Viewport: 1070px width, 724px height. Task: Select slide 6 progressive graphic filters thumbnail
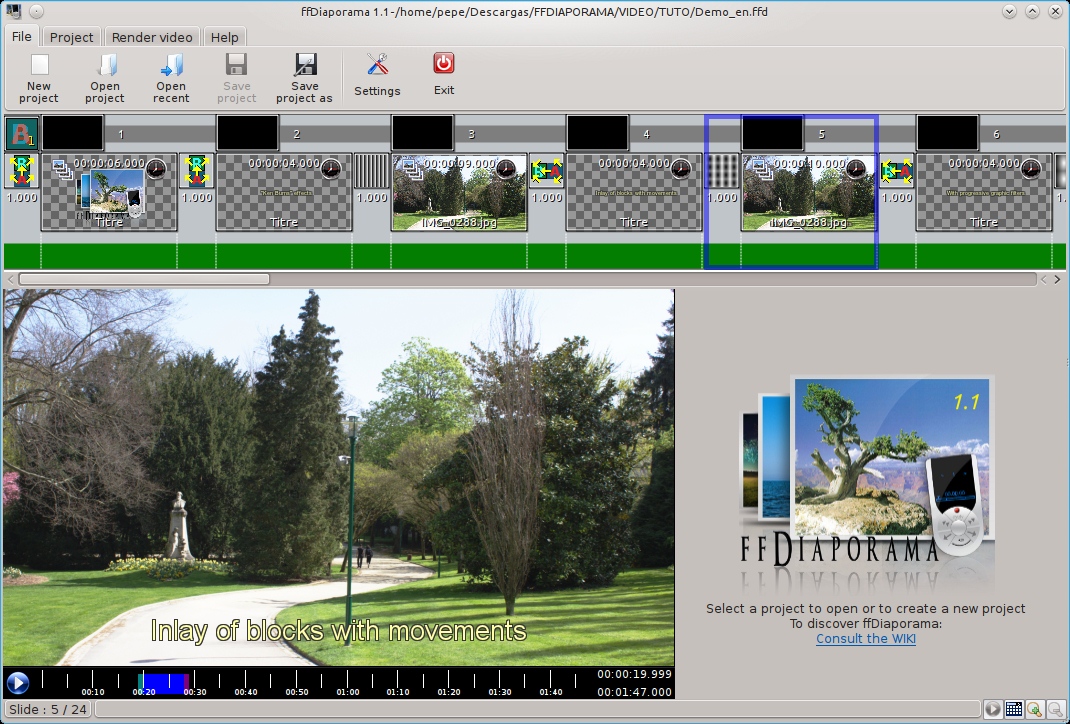[x=984, y=192]
